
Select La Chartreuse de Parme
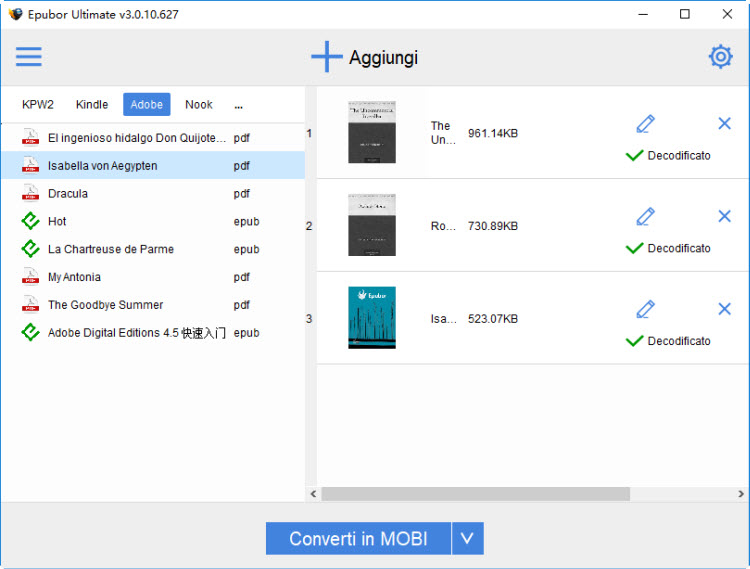153,249
